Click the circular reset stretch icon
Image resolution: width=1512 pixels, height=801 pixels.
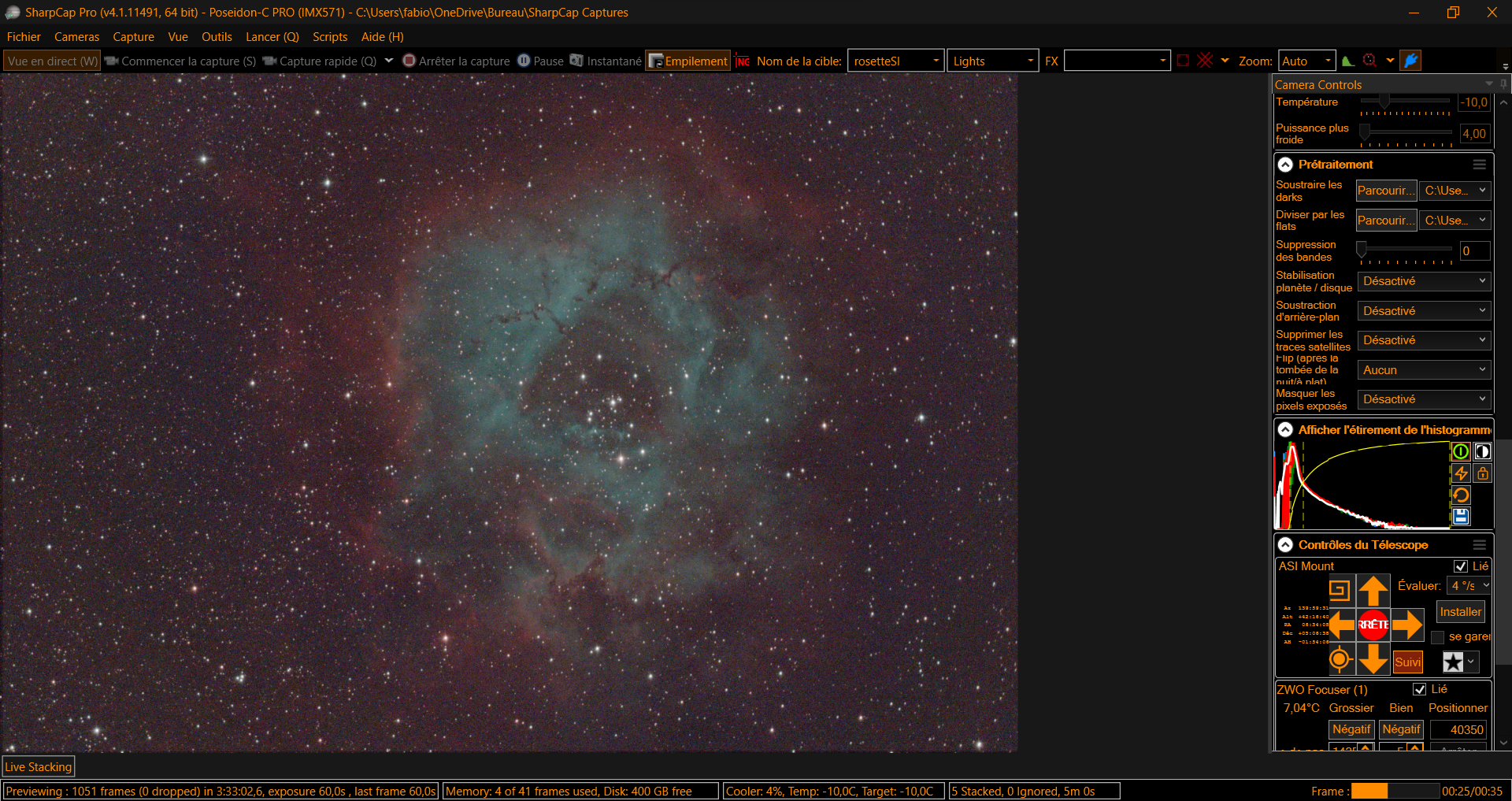point(1461,495)
